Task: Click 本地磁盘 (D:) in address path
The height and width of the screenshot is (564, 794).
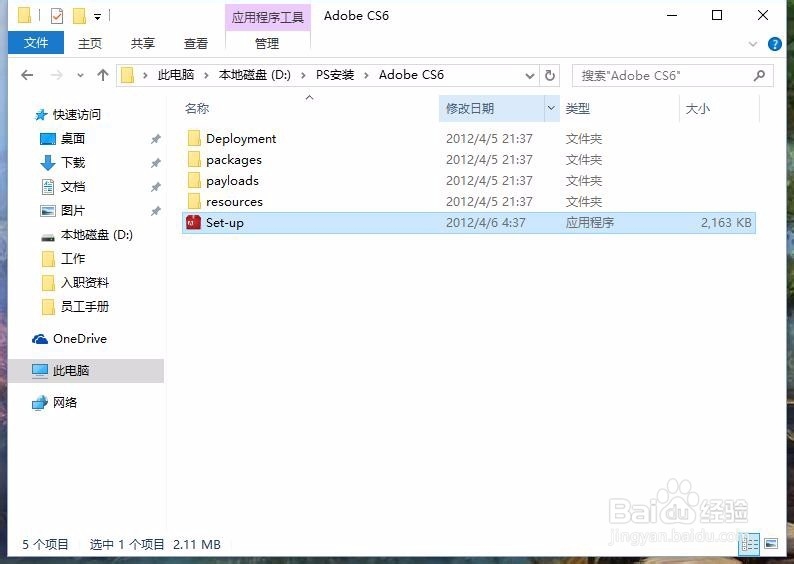Action: (x=255, y=75)
